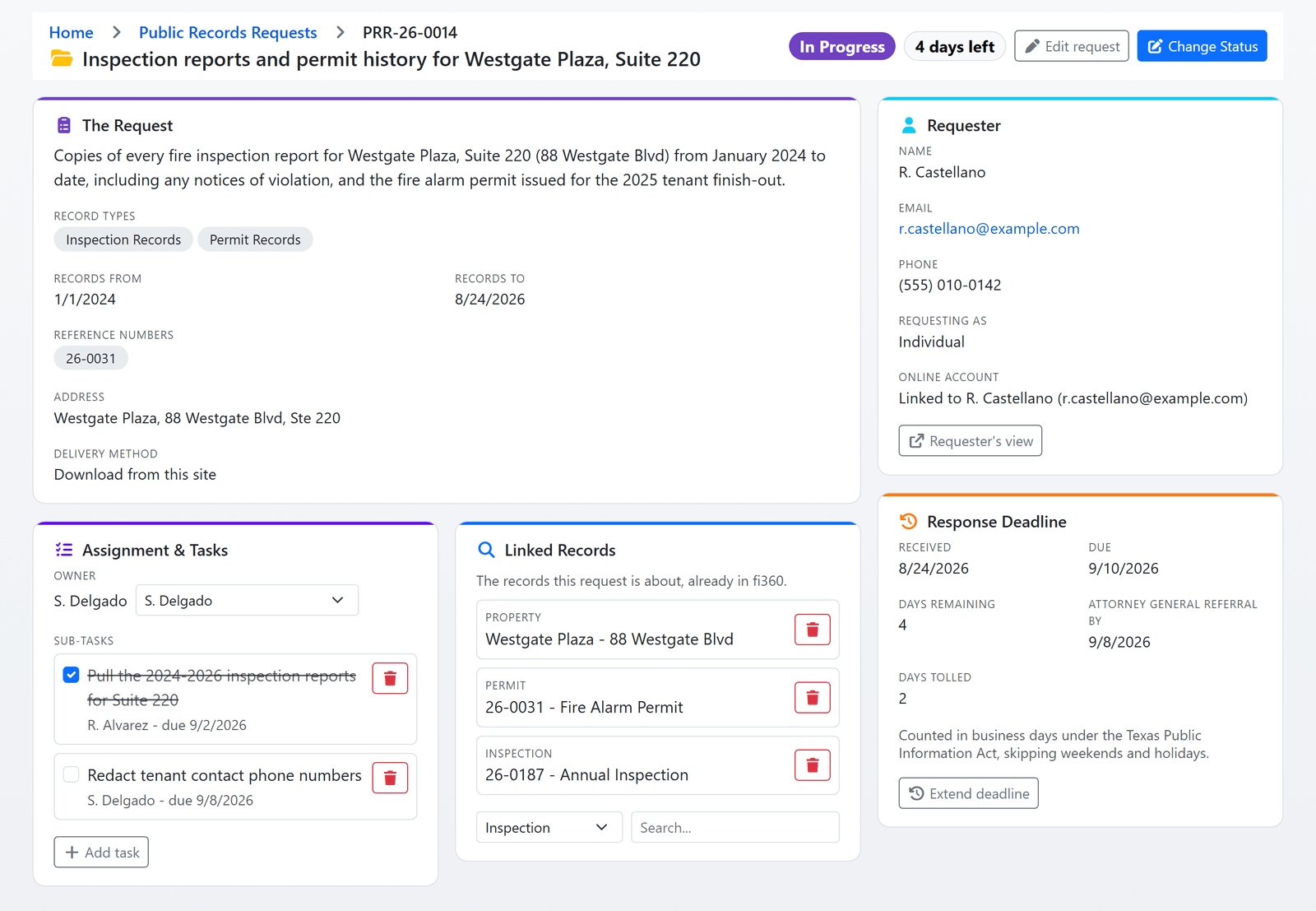
Task: Click the address 'Westgate Plaza, 88 Westgate Blvd, Ste 220'
Action: [x=197, y=418]
